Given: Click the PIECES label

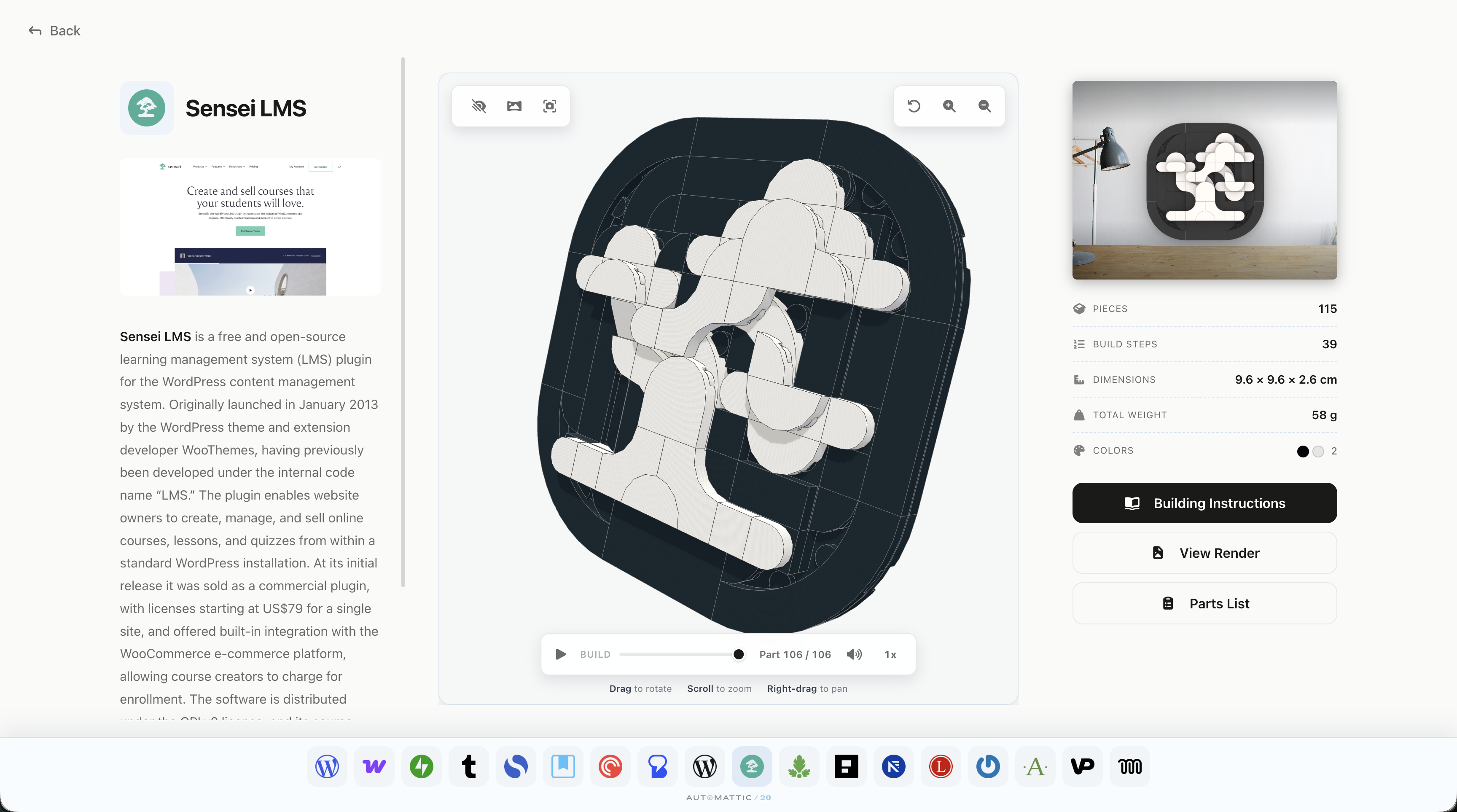Looking at the screenshot, I should coord(1110,309).
